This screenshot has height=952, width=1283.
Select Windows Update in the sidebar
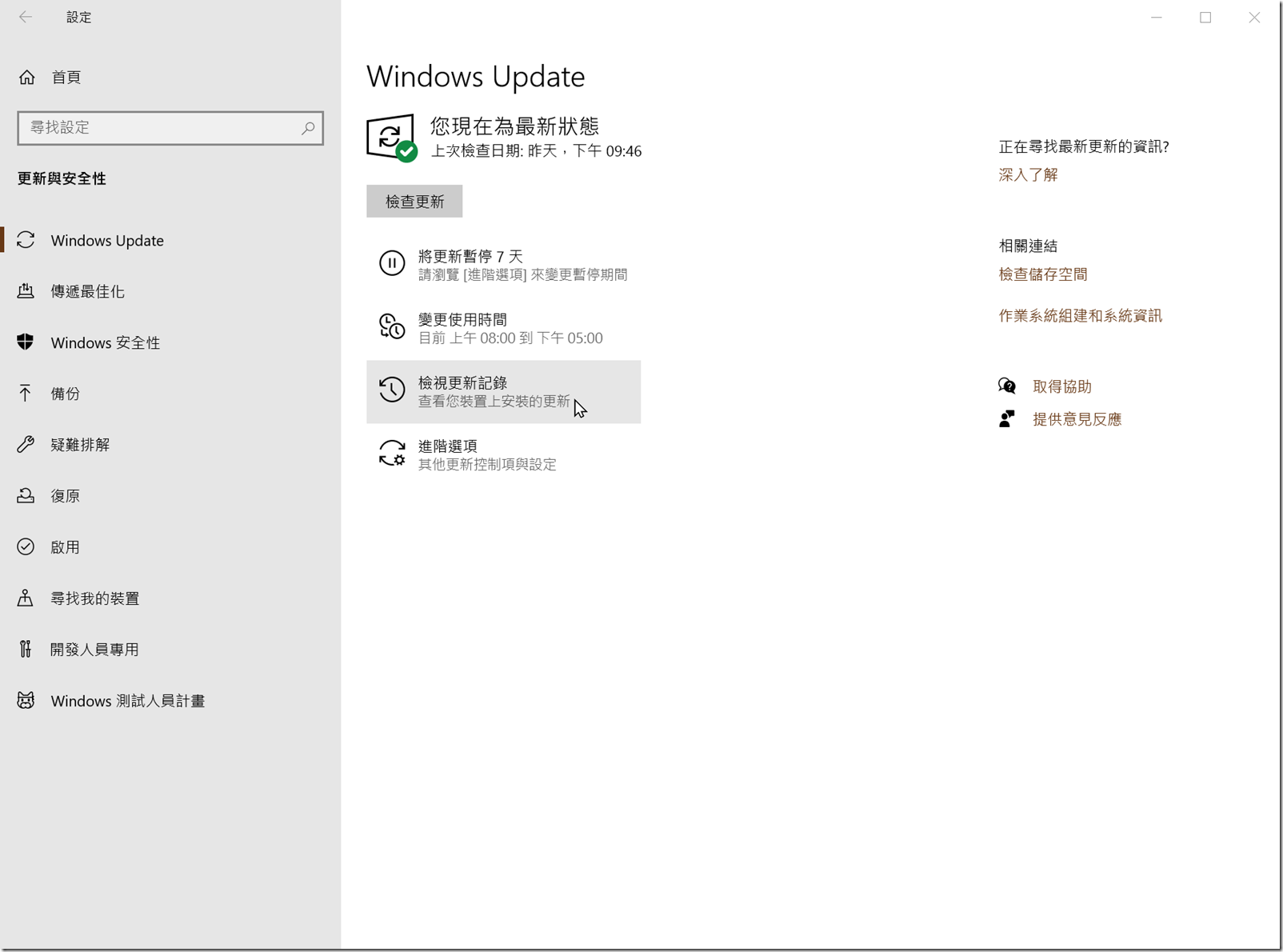[106, 240]
